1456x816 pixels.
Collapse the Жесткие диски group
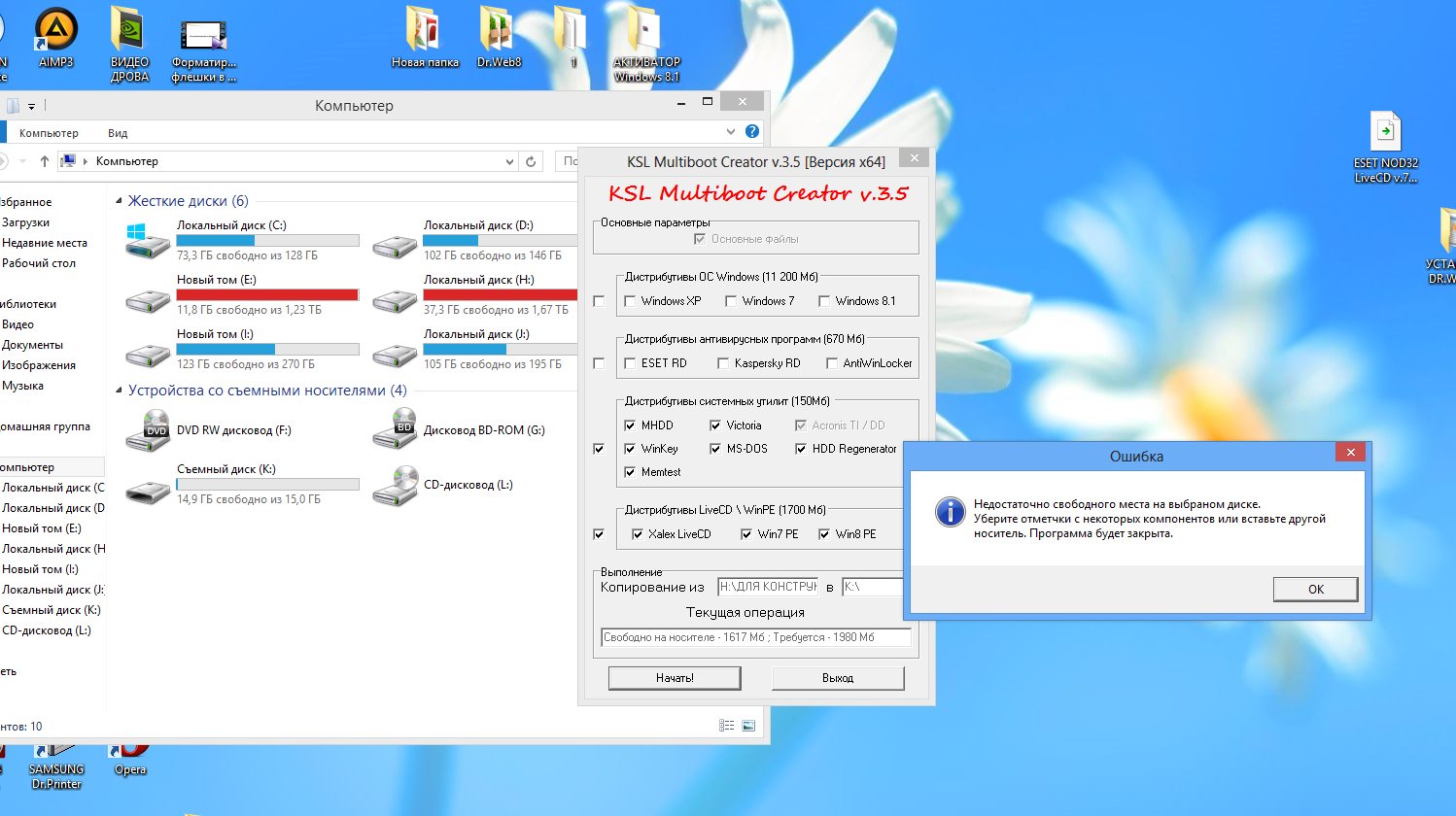tap(120, 201)
